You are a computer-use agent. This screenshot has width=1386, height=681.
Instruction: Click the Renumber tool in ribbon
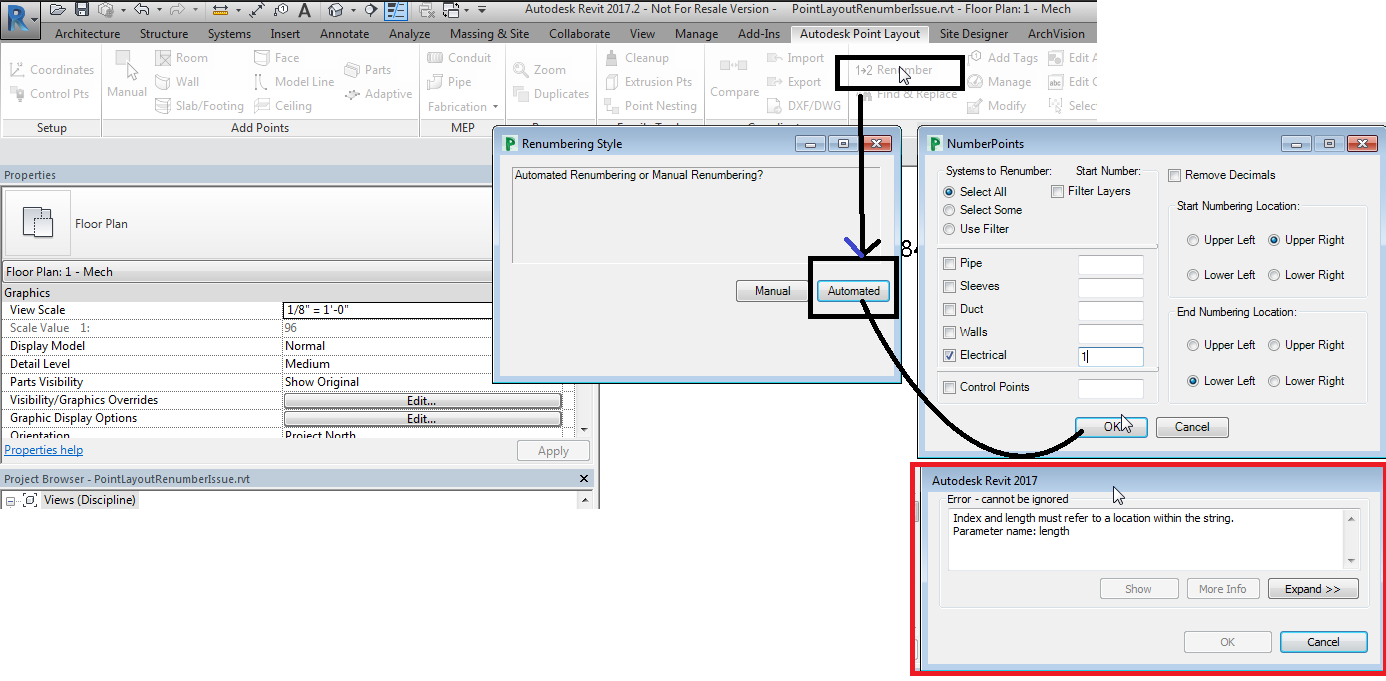(x=894, y=70)
